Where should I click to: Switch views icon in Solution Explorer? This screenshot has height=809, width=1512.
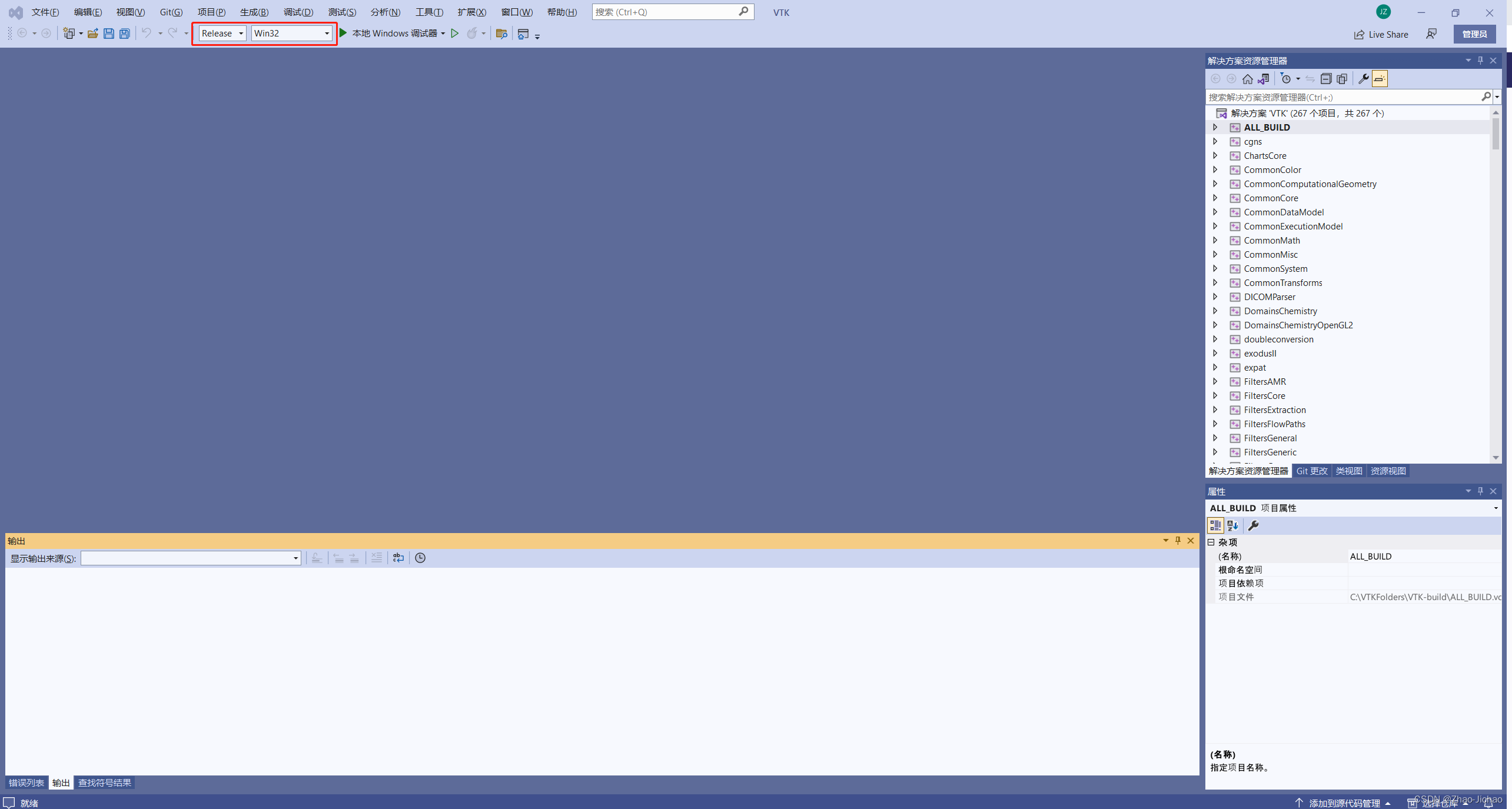pos(1263,79)
